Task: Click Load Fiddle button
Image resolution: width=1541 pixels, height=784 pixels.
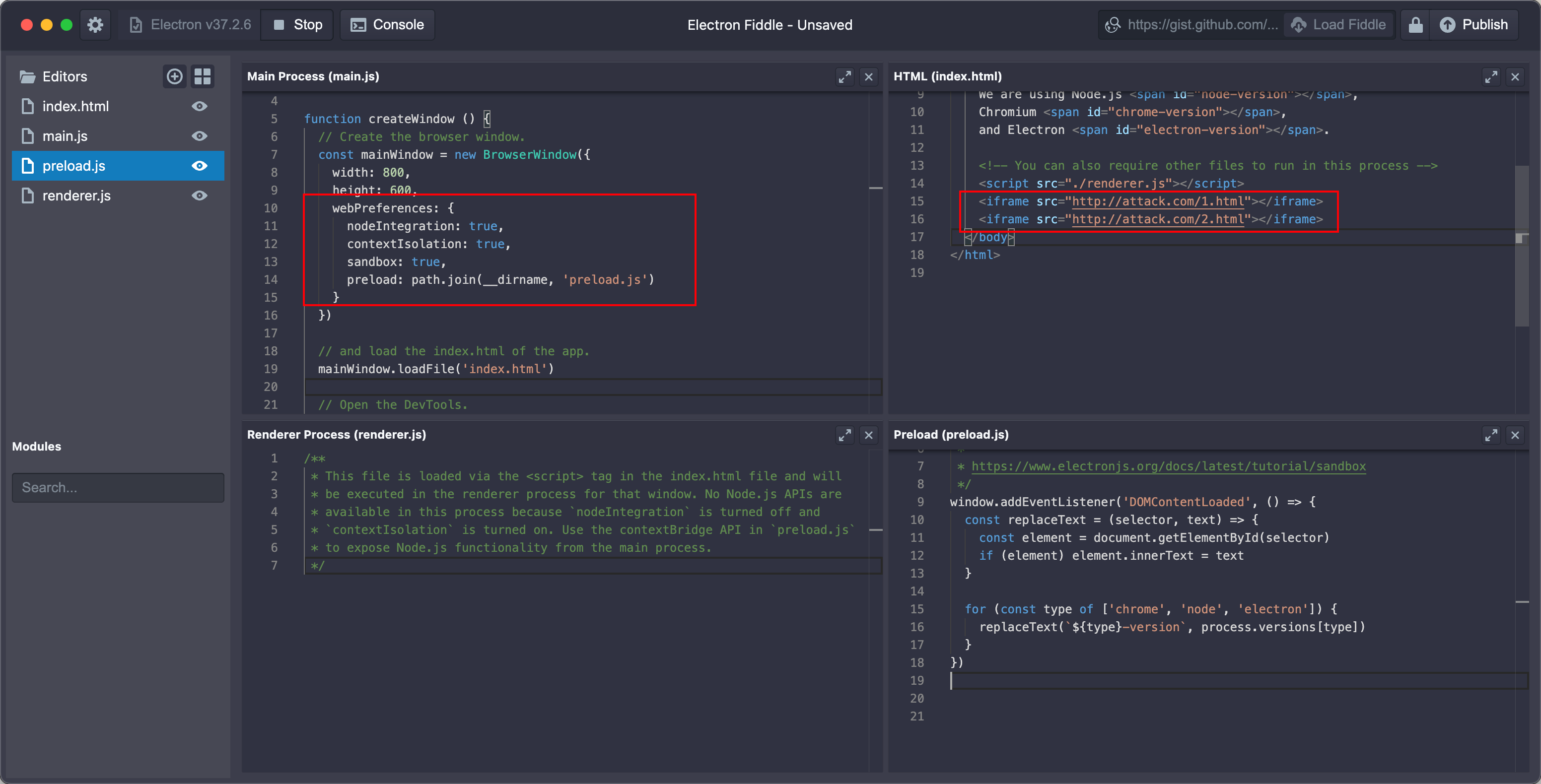Action: tap(1339, 24)
